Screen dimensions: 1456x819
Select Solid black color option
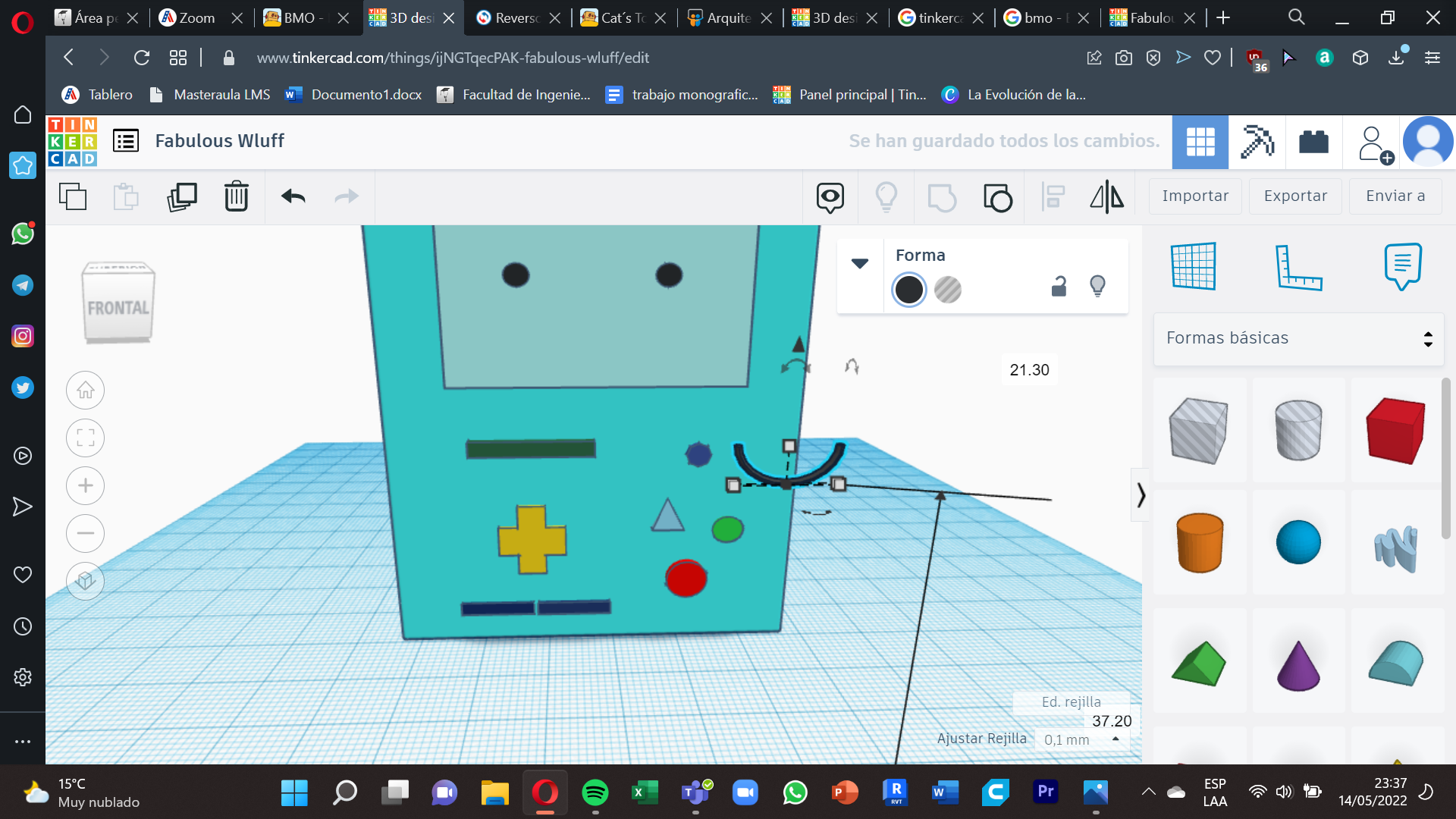pyautogui.click(x=908, y=289)
